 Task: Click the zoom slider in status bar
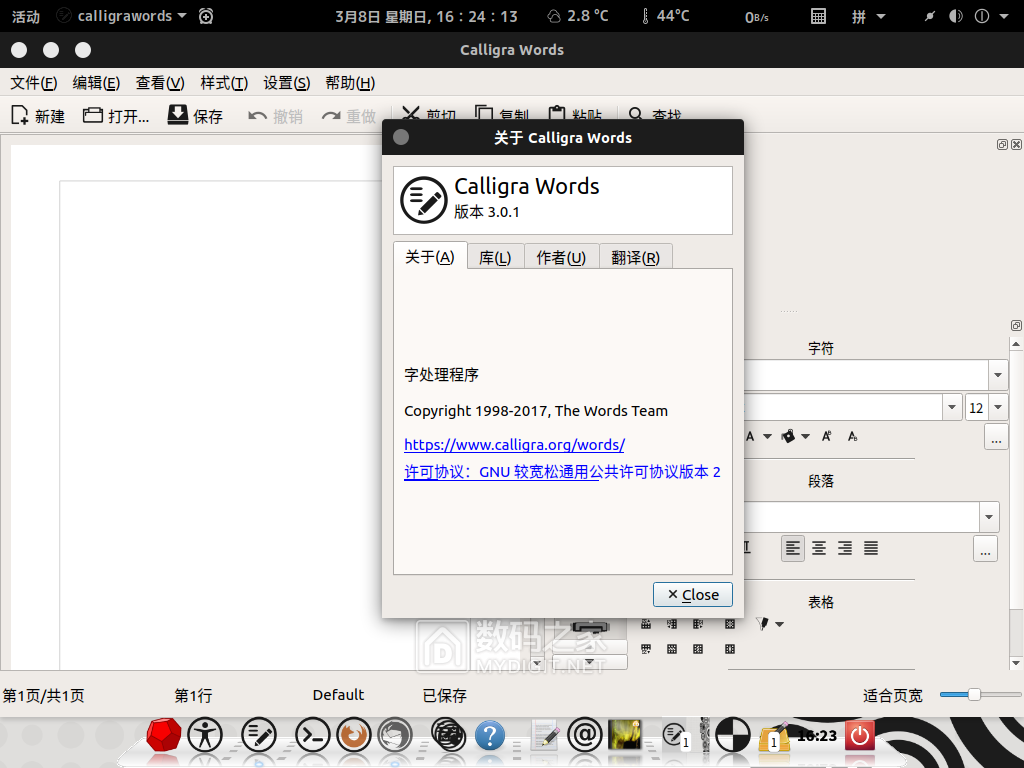pos(973,694)
